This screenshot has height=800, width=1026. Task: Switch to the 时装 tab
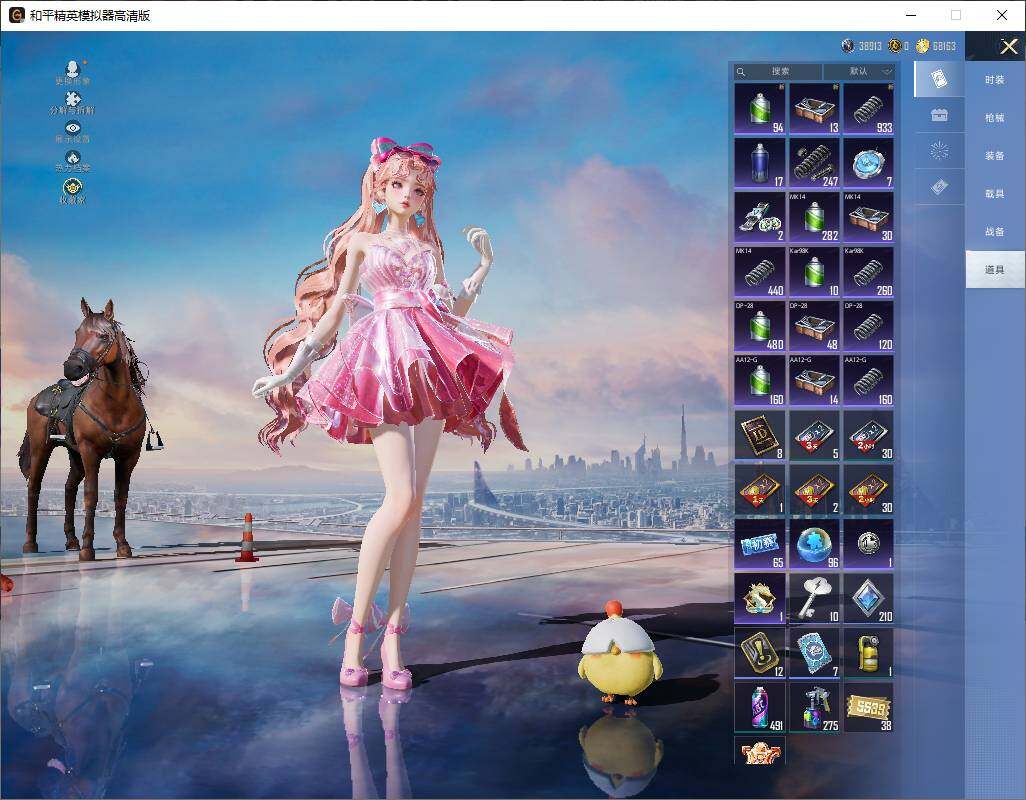[995, 80]
